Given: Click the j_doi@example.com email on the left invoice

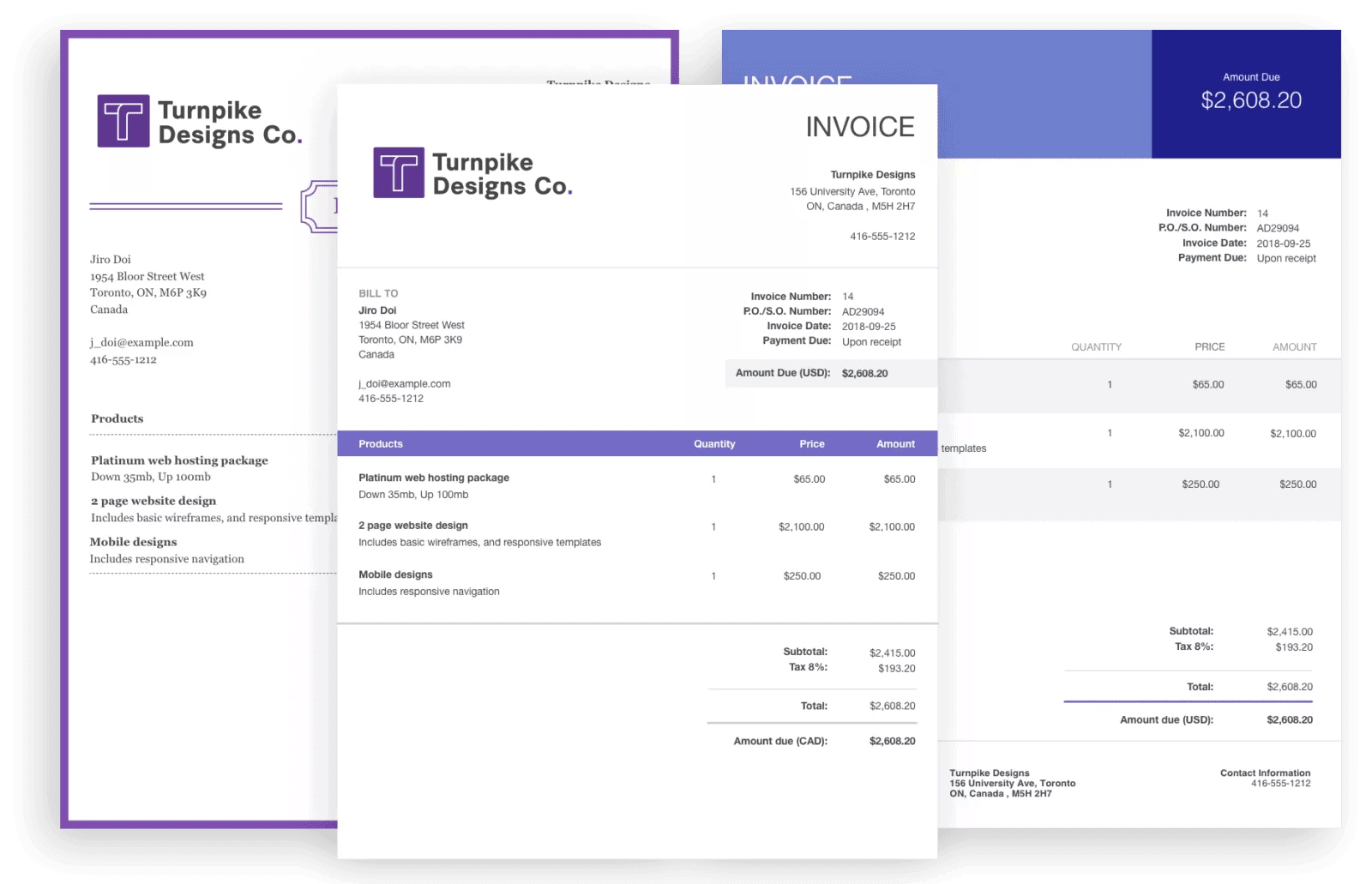Looking at the screenshot, I should (x=141, y=342).
